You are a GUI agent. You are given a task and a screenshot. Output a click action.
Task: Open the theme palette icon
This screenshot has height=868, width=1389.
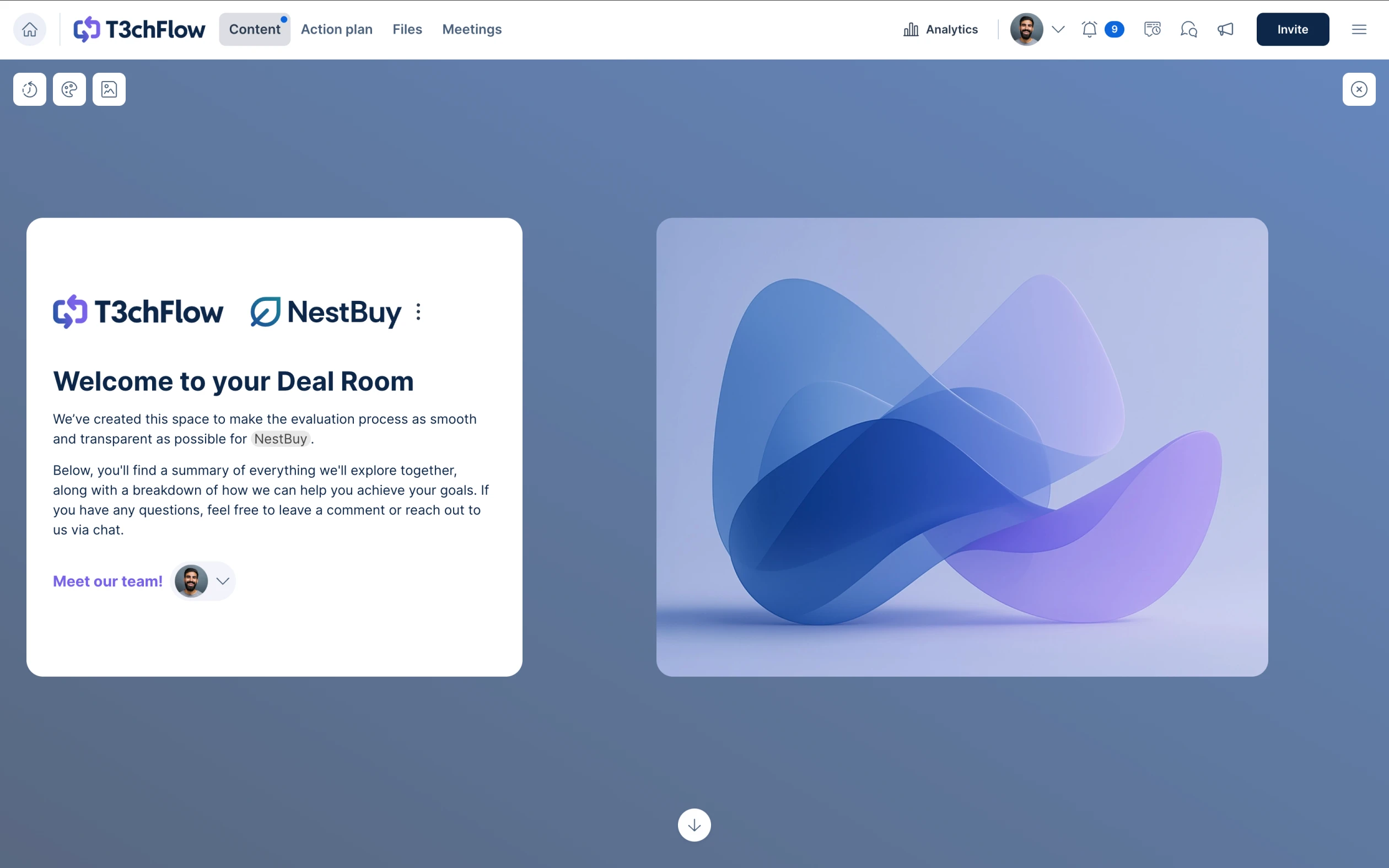[x=69, y=89]
